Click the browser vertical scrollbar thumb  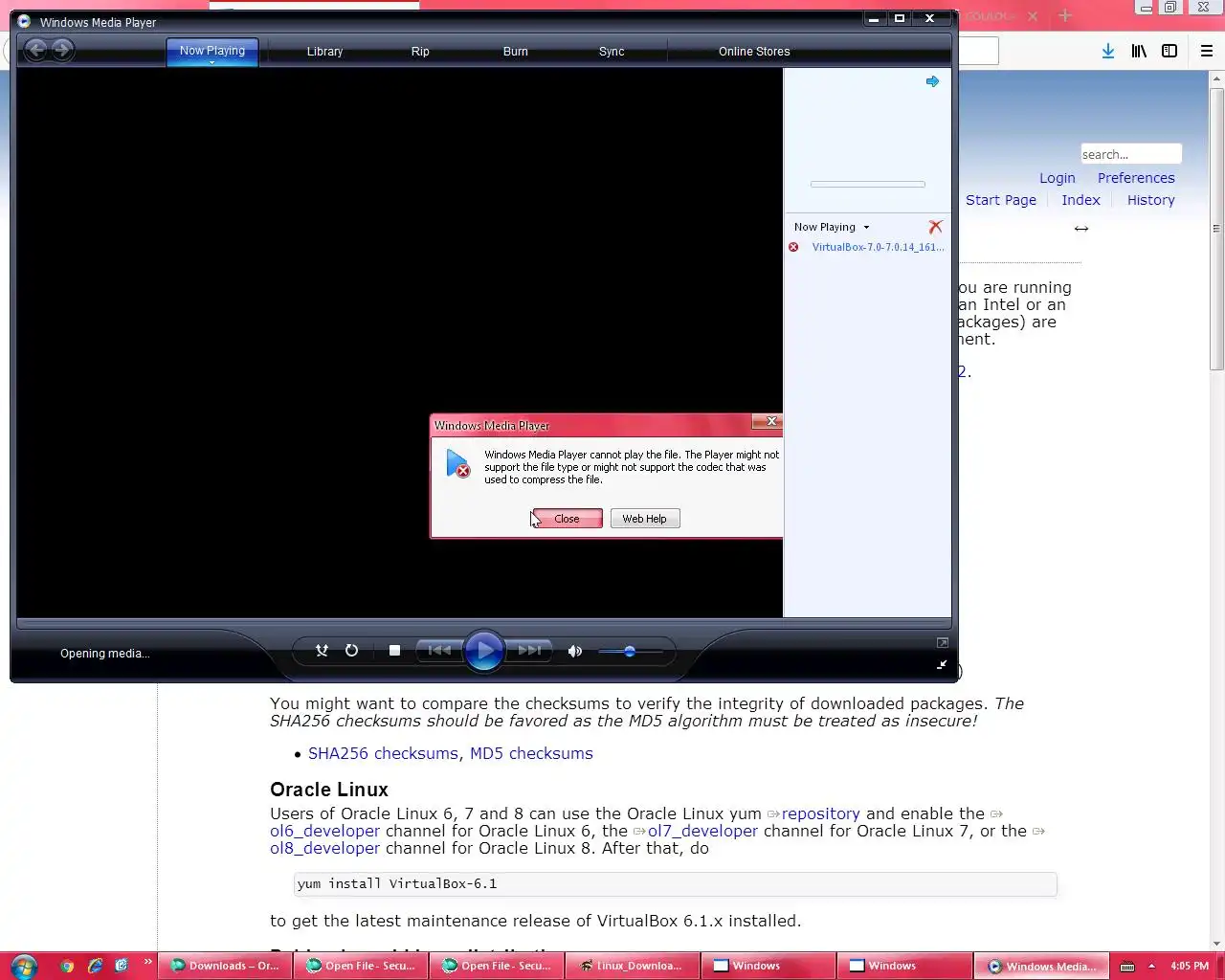click(1216, 230)
